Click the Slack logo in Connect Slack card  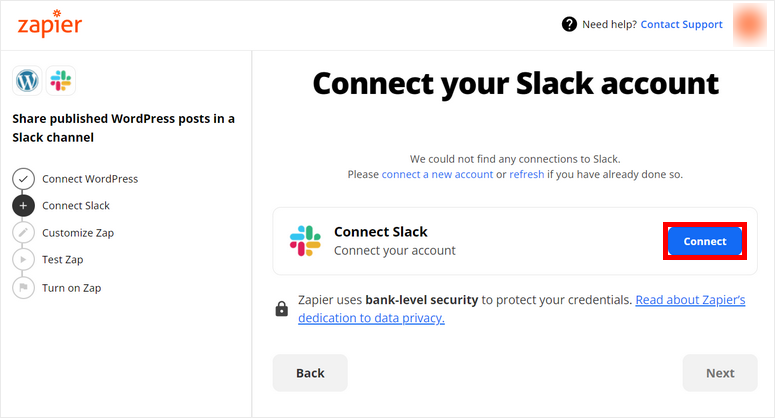[305, 241]
